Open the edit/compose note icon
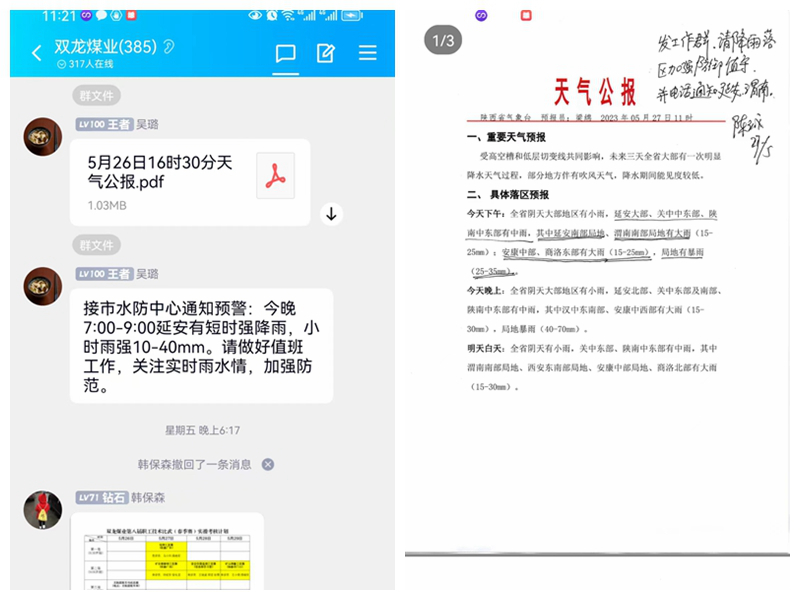 [x=326, y=53]
